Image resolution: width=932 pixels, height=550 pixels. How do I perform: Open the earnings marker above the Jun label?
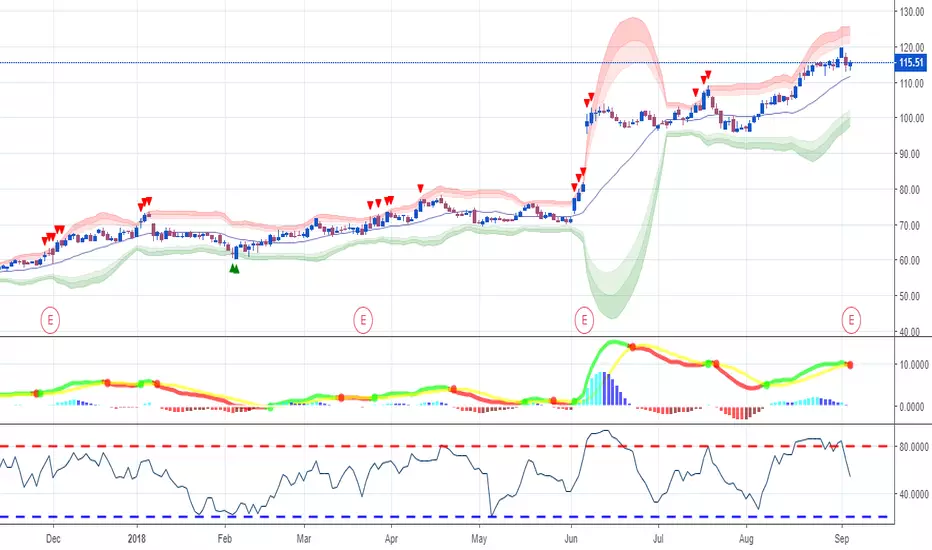point(584,320)
